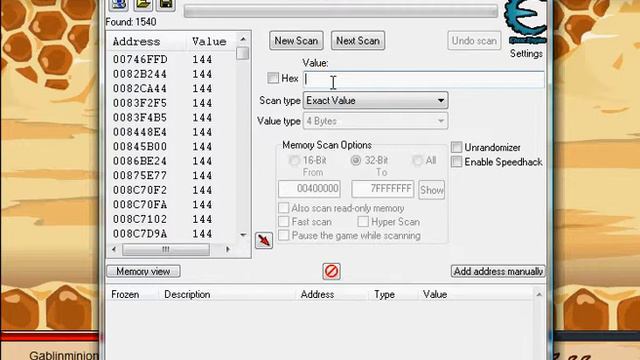Select address 0083F4B5 in results
Image resolution: width=640 pixels, height=360 pixels.
pyautogui.click(x=140, y=118)
